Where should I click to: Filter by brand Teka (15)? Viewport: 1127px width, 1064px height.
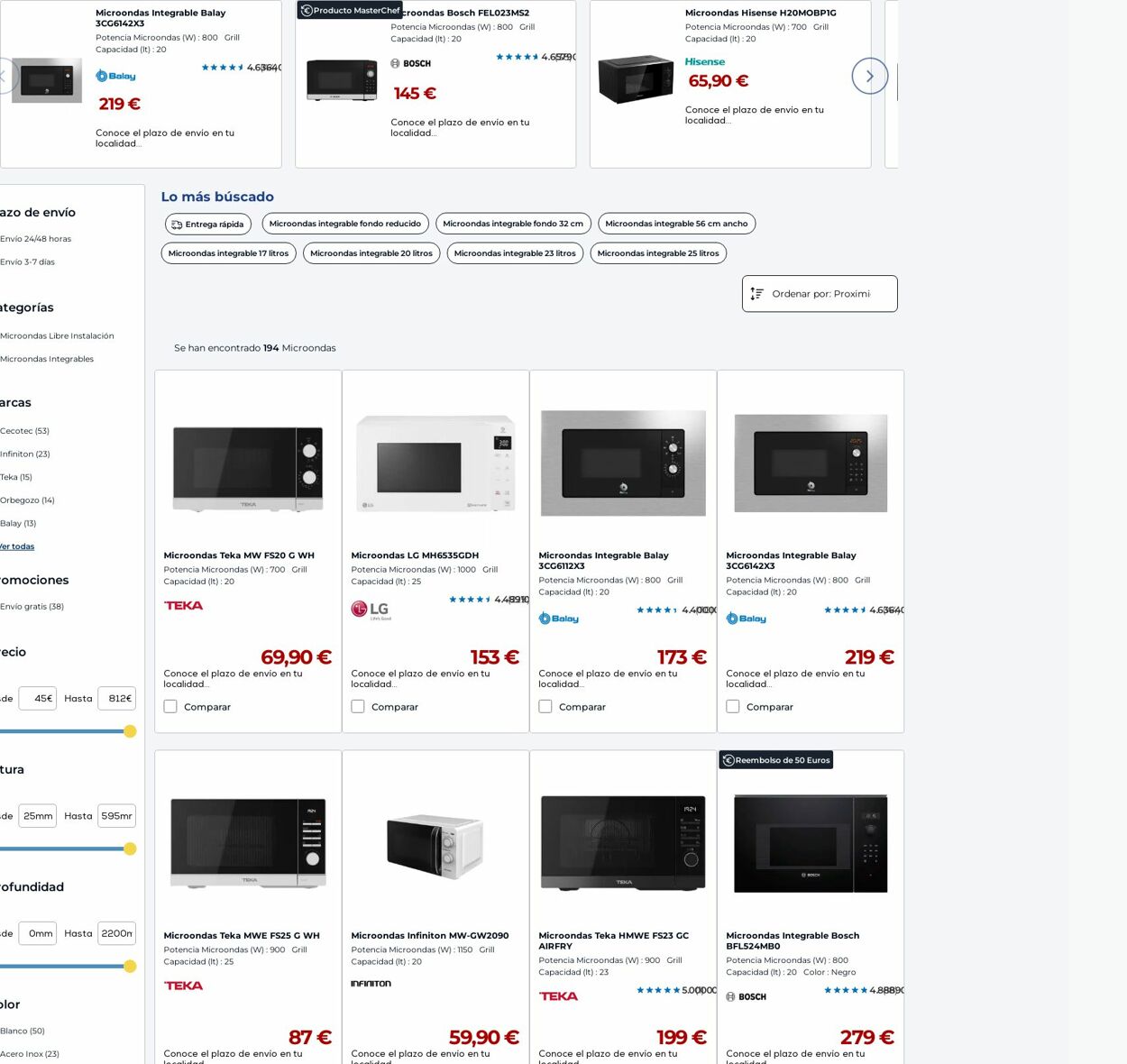point(16,477)
